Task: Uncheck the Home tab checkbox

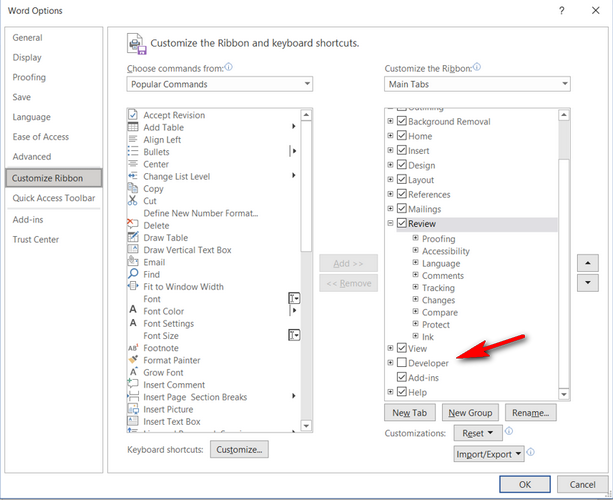Action: point(402,135)
